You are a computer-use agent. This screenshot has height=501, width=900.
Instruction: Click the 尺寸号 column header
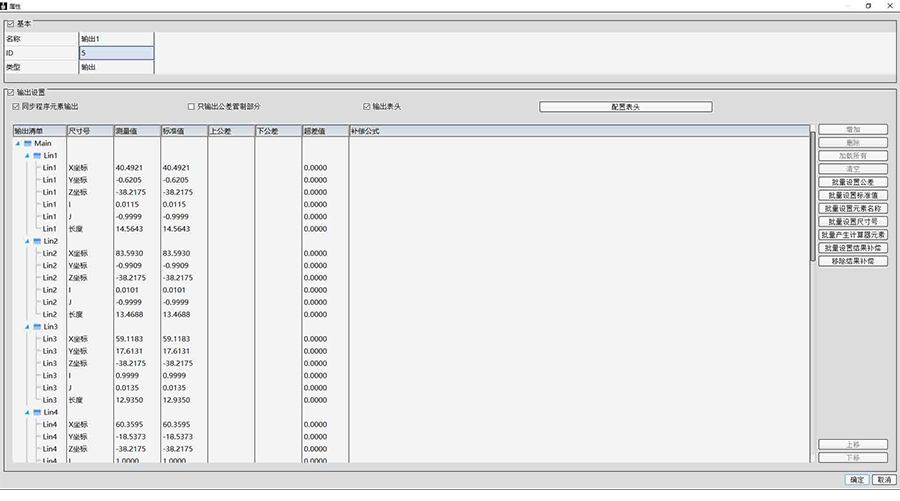(90, 131)
